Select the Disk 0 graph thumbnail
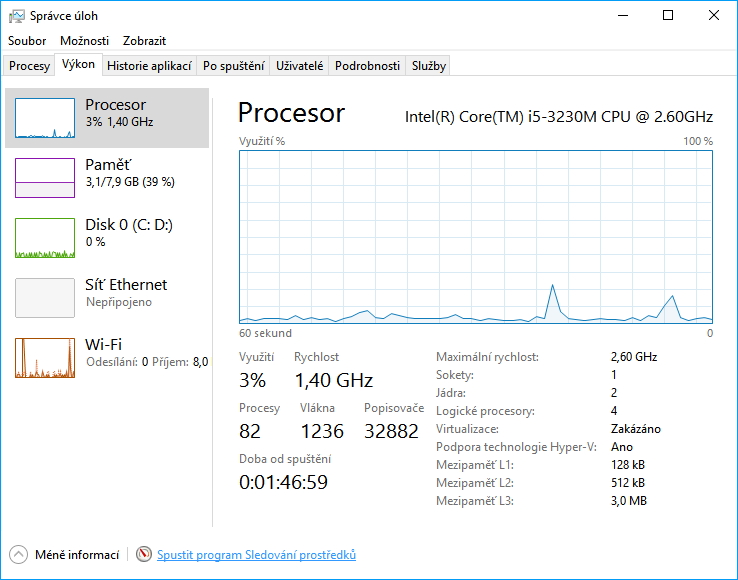The height and width of the screenshot is (580, 738). coord(45,238)
